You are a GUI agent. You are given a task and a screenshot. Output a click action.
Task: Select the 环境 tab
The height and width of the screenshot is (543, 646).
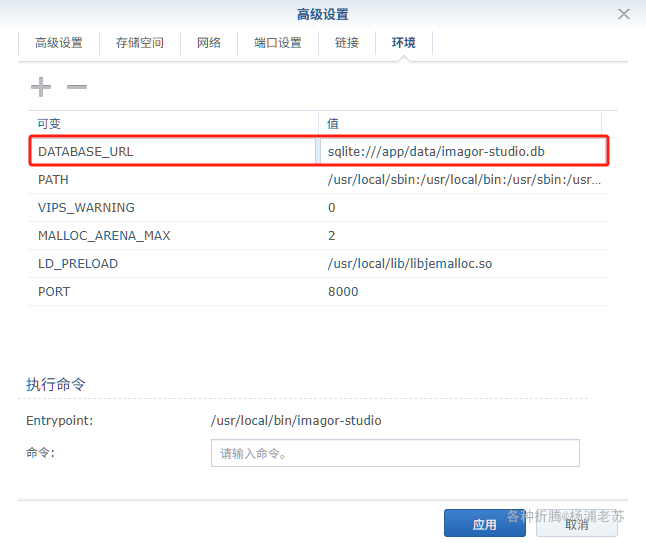point(404,43)
